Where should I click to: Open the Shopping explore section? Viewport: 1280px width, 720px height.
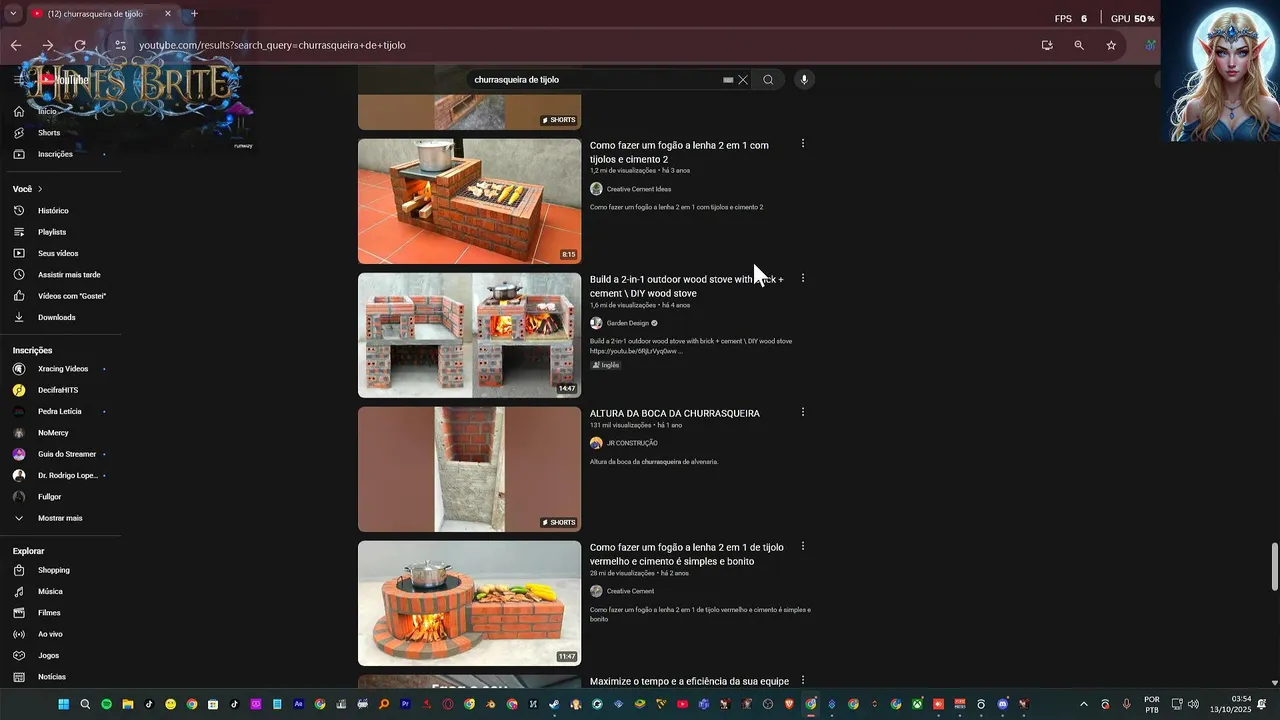pyautogui.click(x=54, y=570)
